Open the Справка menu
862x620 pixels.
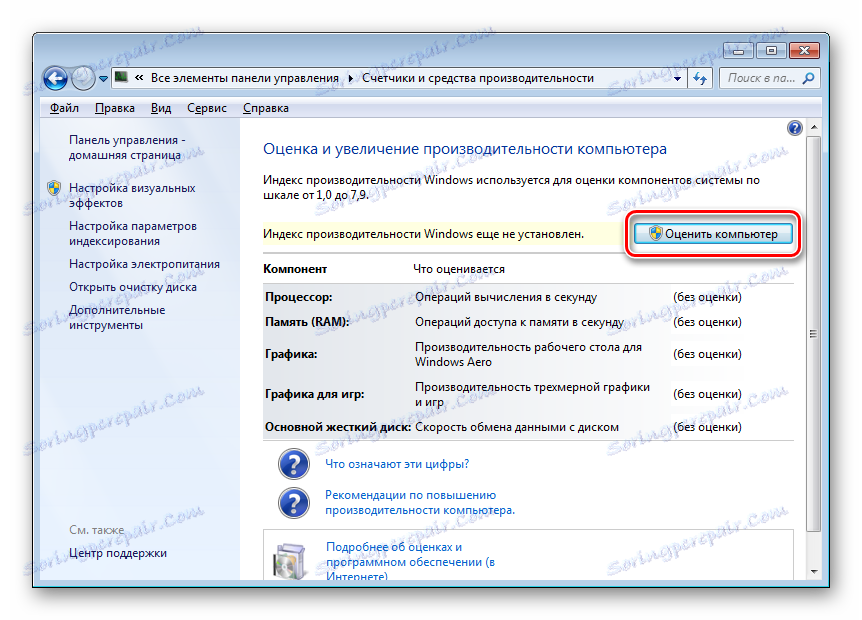[266, 108]
